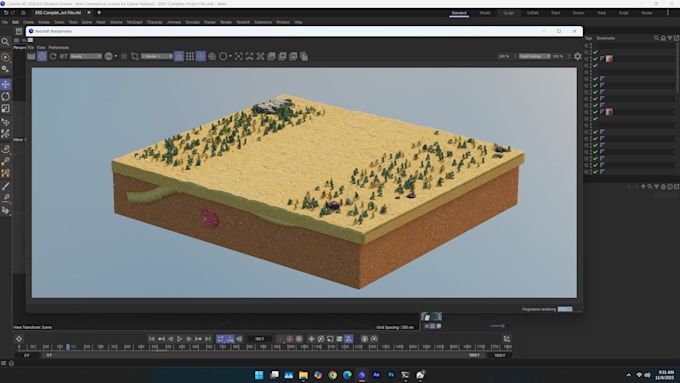Toggle the last green checkmark in Object Manager list
Image resolution: width=680 pixels, height=383 pixels.
(x=595, y=172)
